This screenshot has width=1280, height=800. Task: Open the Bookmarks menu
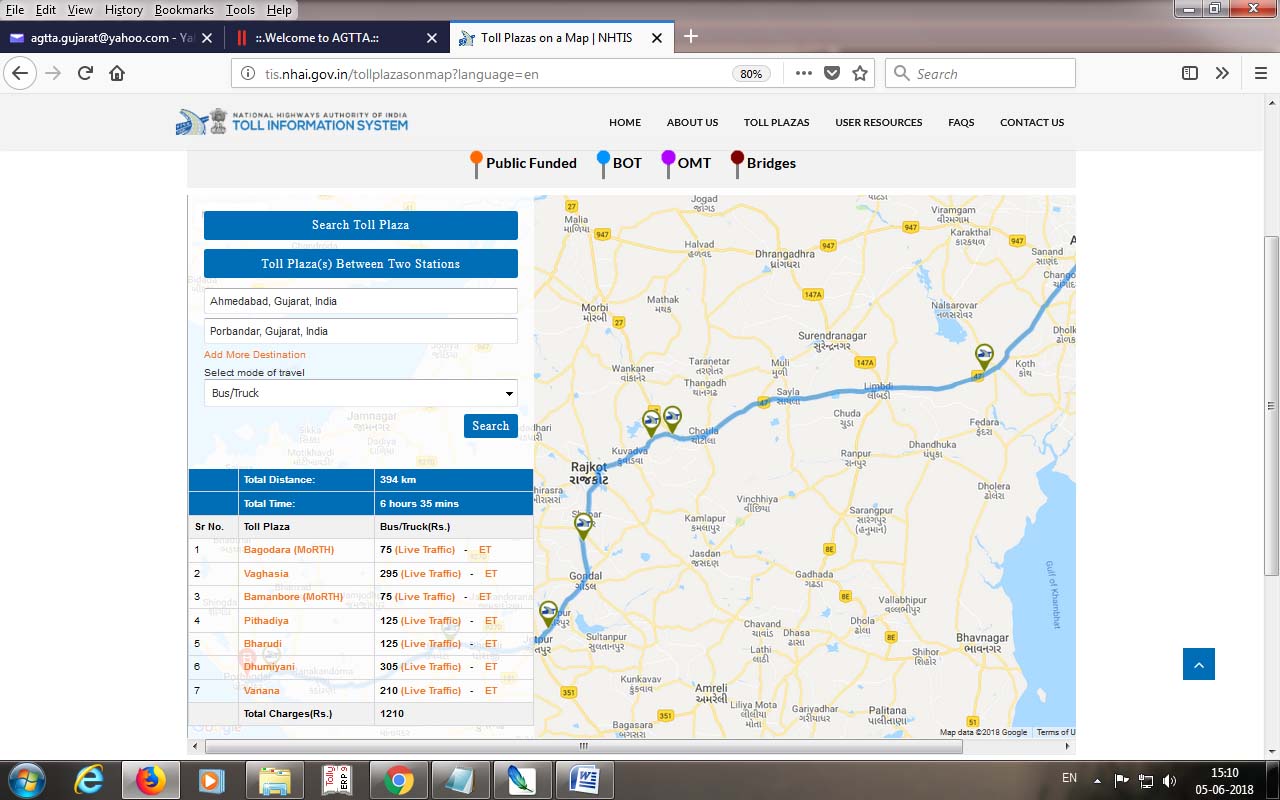pos(184,9)
